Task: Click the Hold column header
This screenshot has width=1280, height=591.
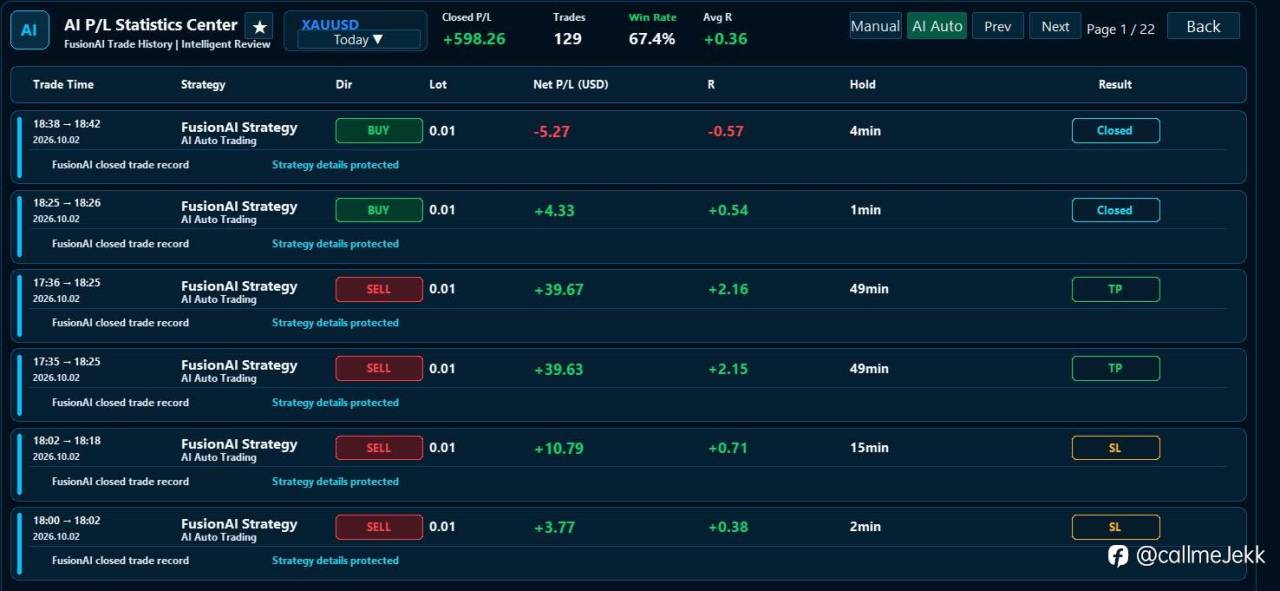Action: (x=863, y=85)
